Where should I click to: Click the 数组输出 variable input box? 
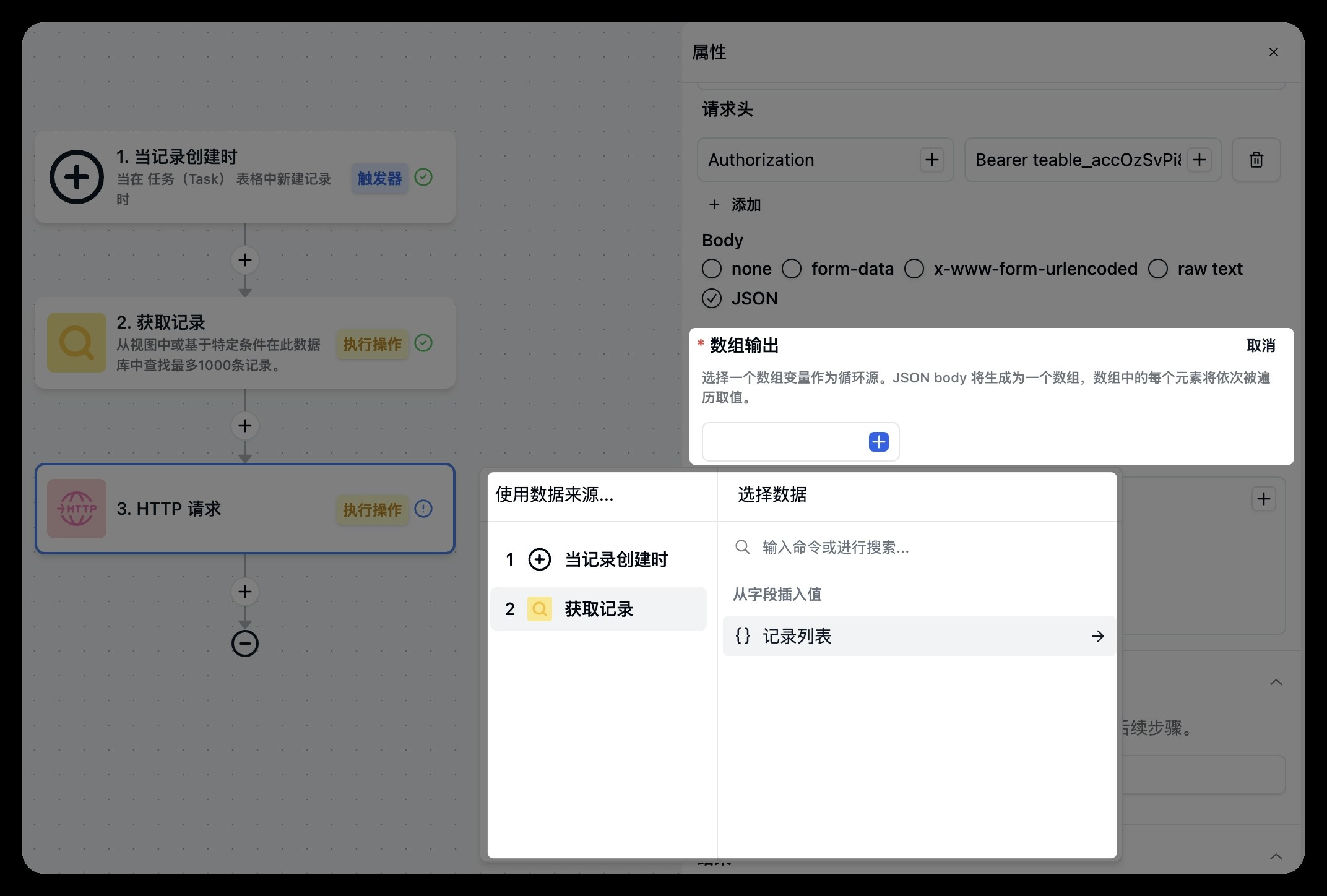click(x=800, y=442)
